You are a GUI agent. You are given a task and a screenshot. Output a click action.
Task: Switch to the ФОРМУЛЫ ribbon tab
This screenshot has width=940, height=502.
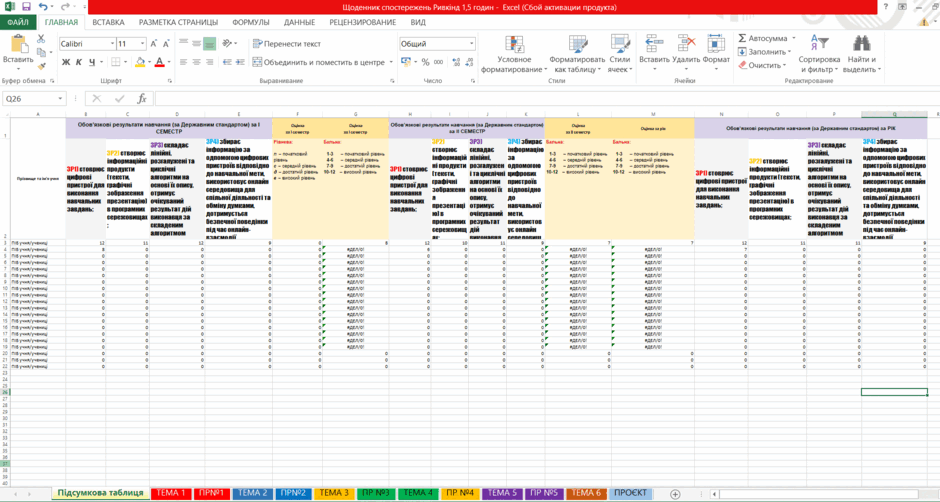(x=251, y=22)
